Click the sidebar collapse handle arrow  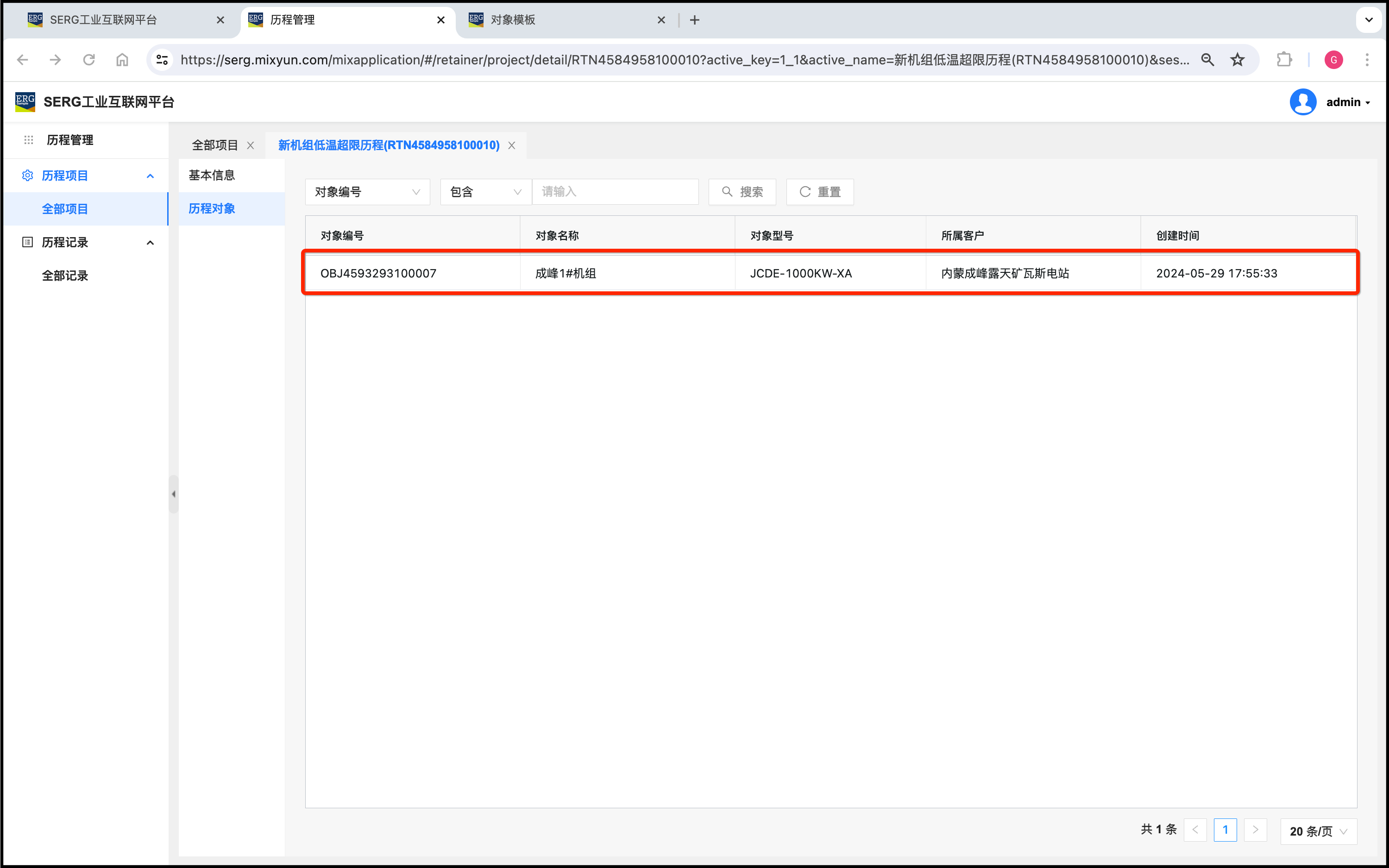(173, 494)
